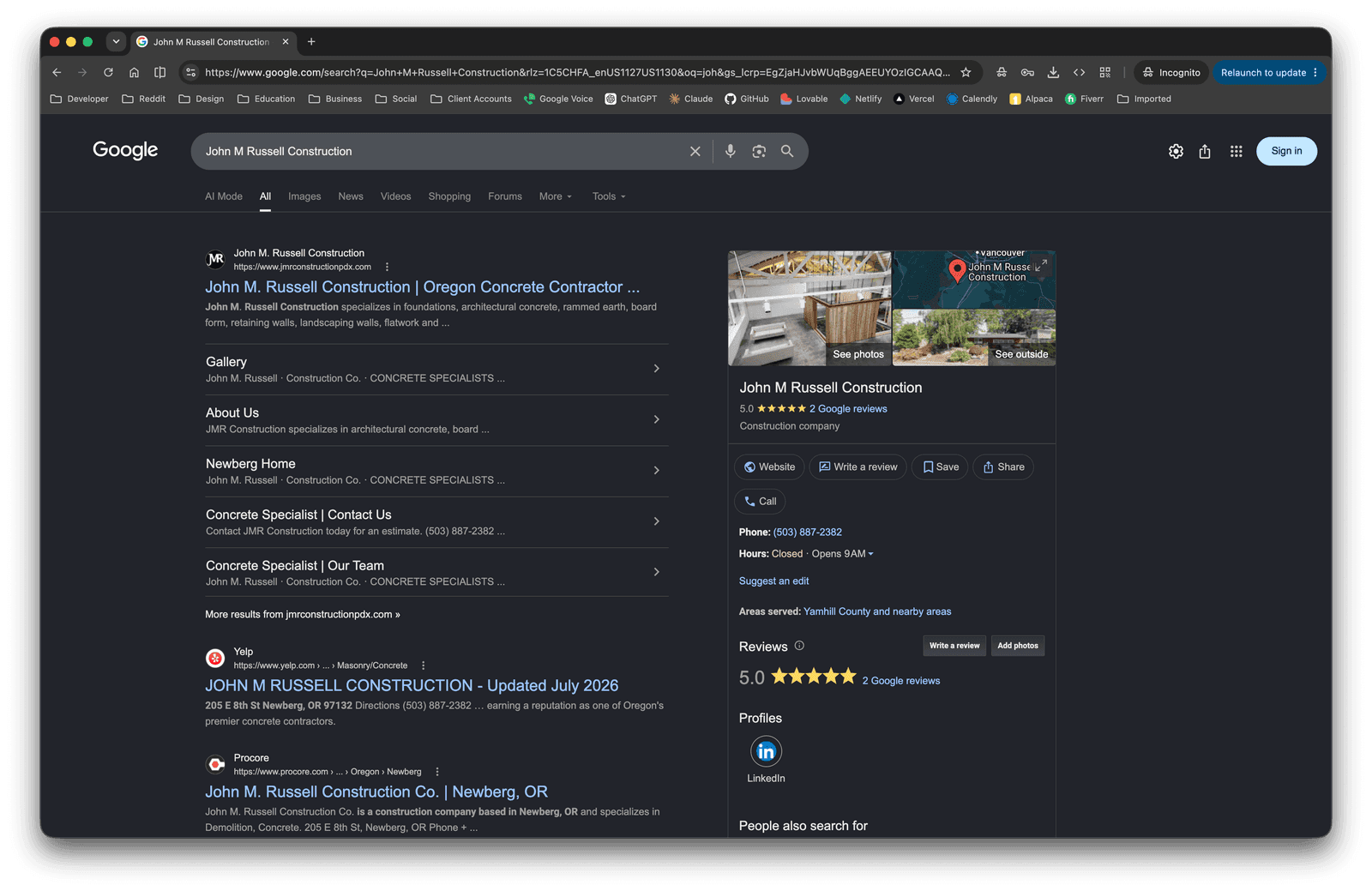Open the Claude bookmark

(x=690, y=99)
